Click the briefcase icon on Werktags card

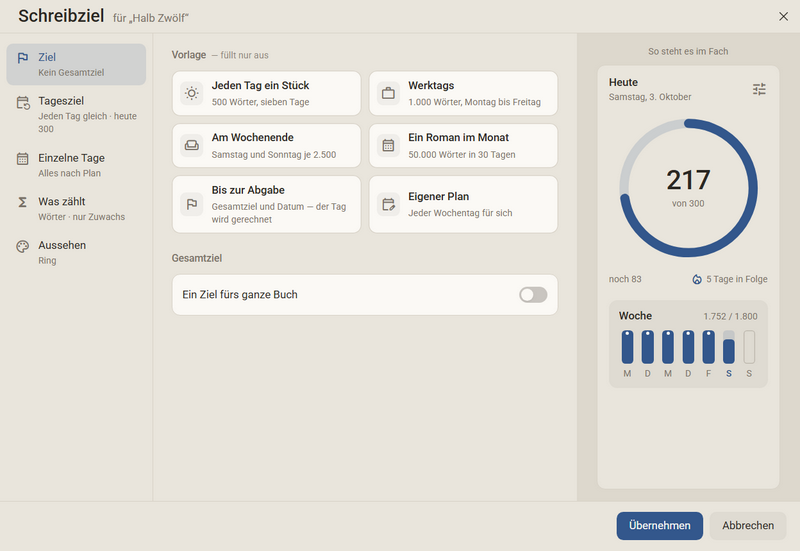tap(388, 93)
